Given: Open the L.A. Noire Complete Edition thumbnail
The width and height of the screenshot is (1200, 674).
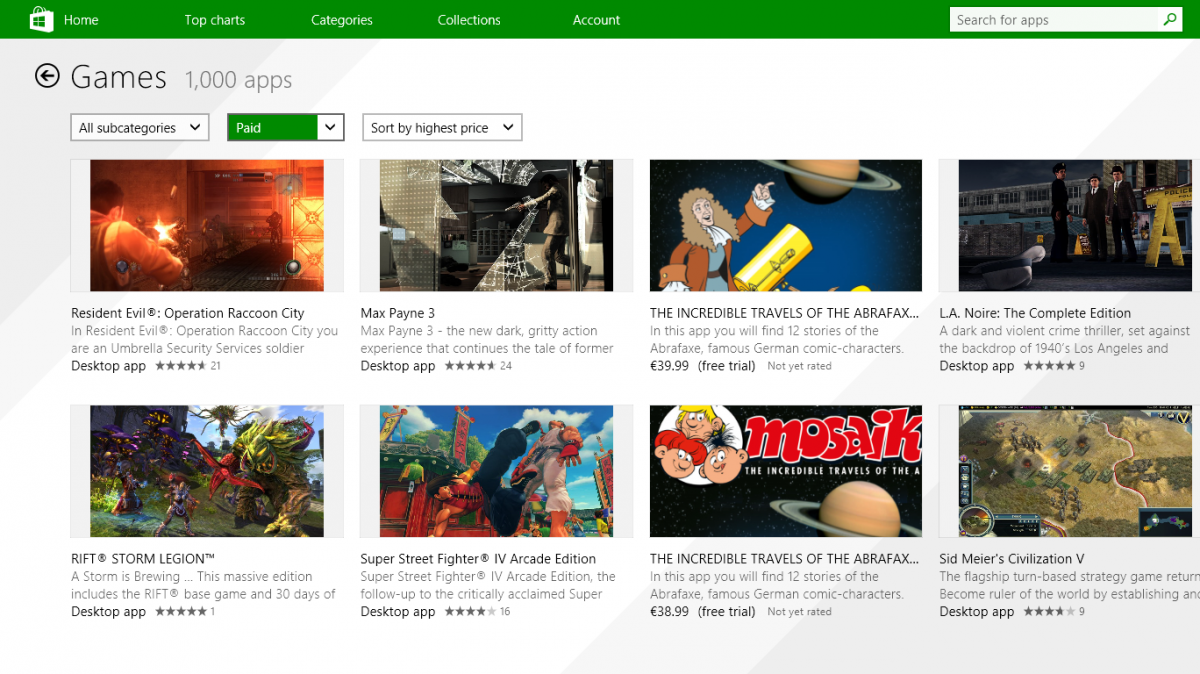Looking at the screenshot, I should pyautogui.click(x=1070, y=226).
